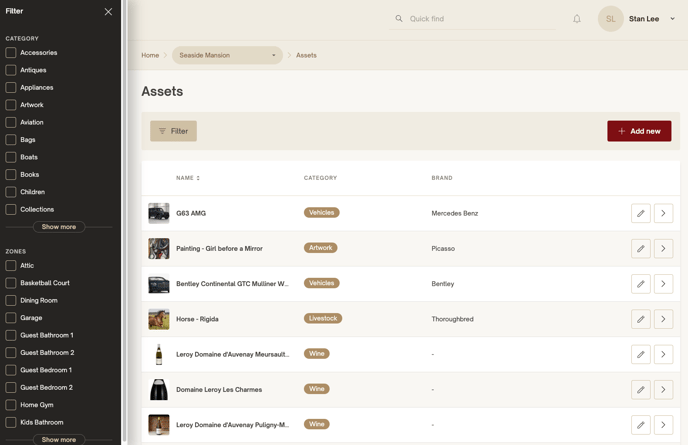Edit Domaine Leroy Les Charmes
The width and height of the screenshot is (688, 445).
[x=641, y=390]
